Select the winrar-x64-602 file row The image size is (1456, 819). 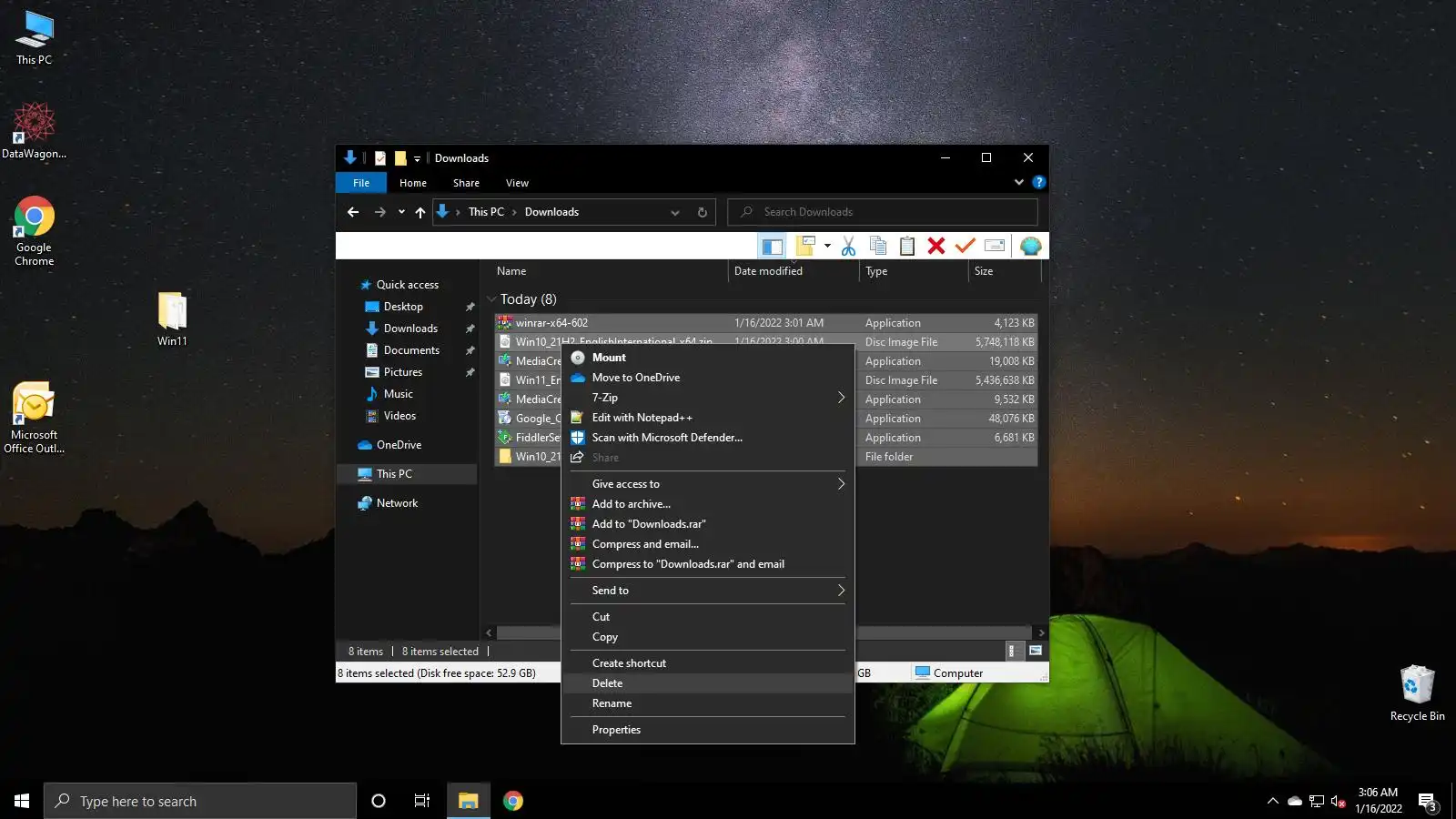pos(766,323)
